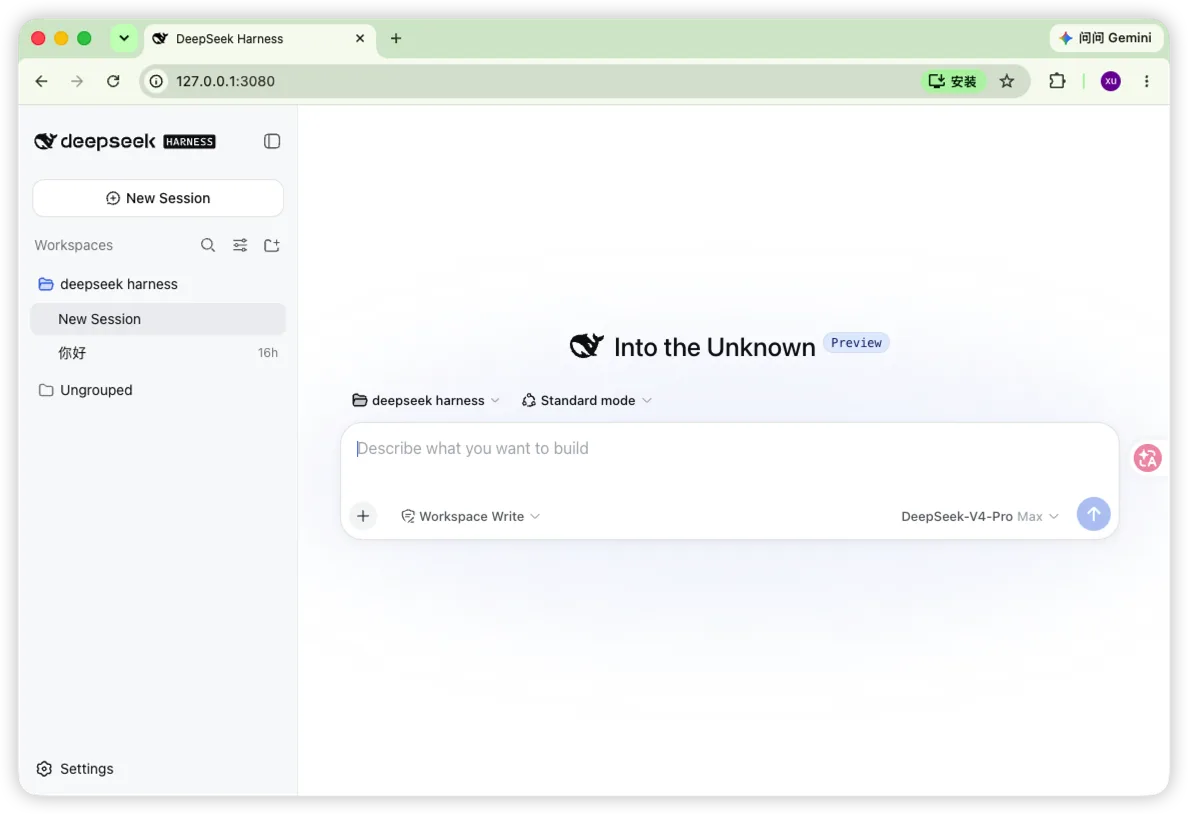The height and width of the screenshot is (814, 1188).
Task: Open the tab search dropdown arrow
Action: click(x=123, y=38)
